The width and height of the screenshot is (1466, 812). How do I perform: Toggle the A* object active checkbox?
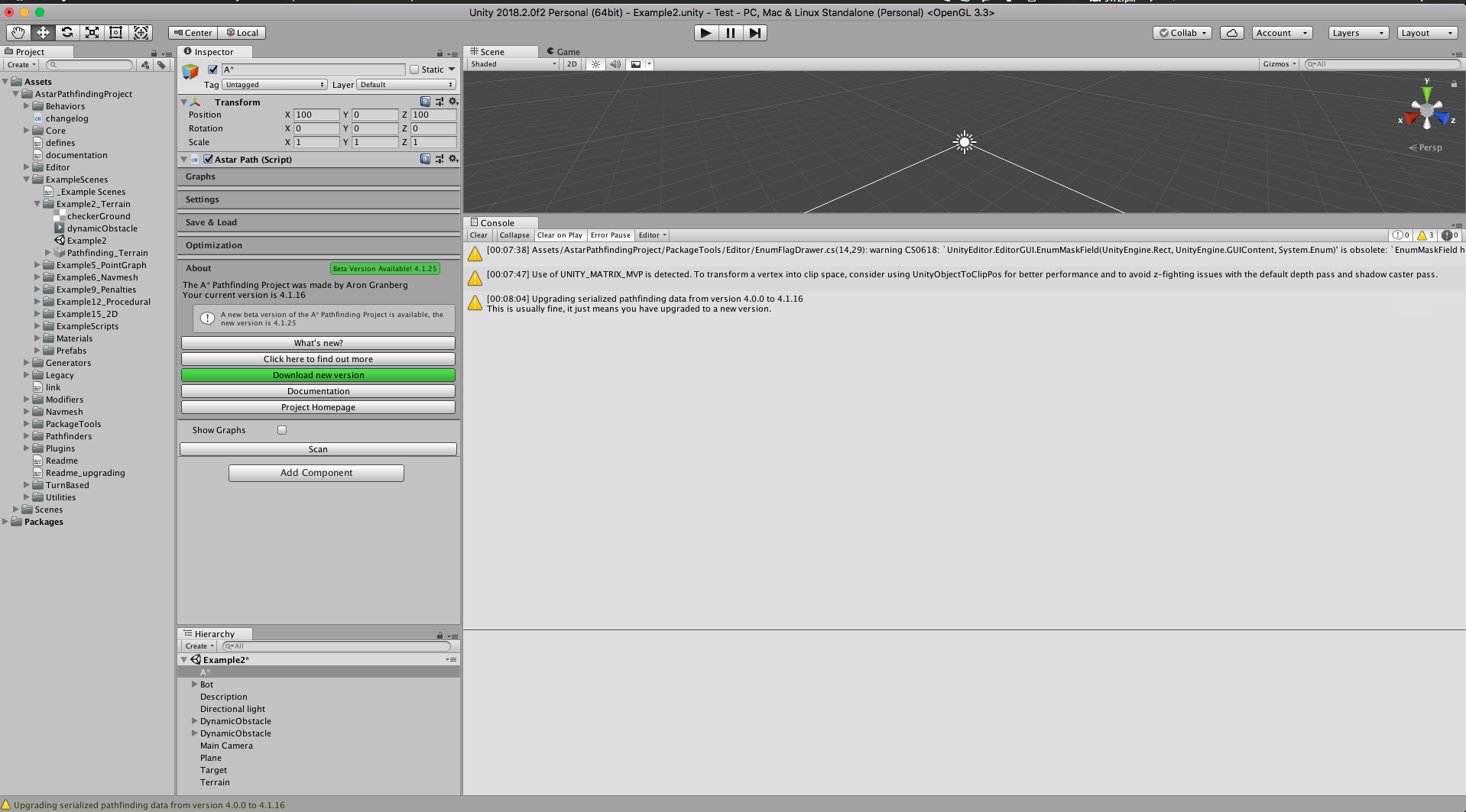point(213,70)
